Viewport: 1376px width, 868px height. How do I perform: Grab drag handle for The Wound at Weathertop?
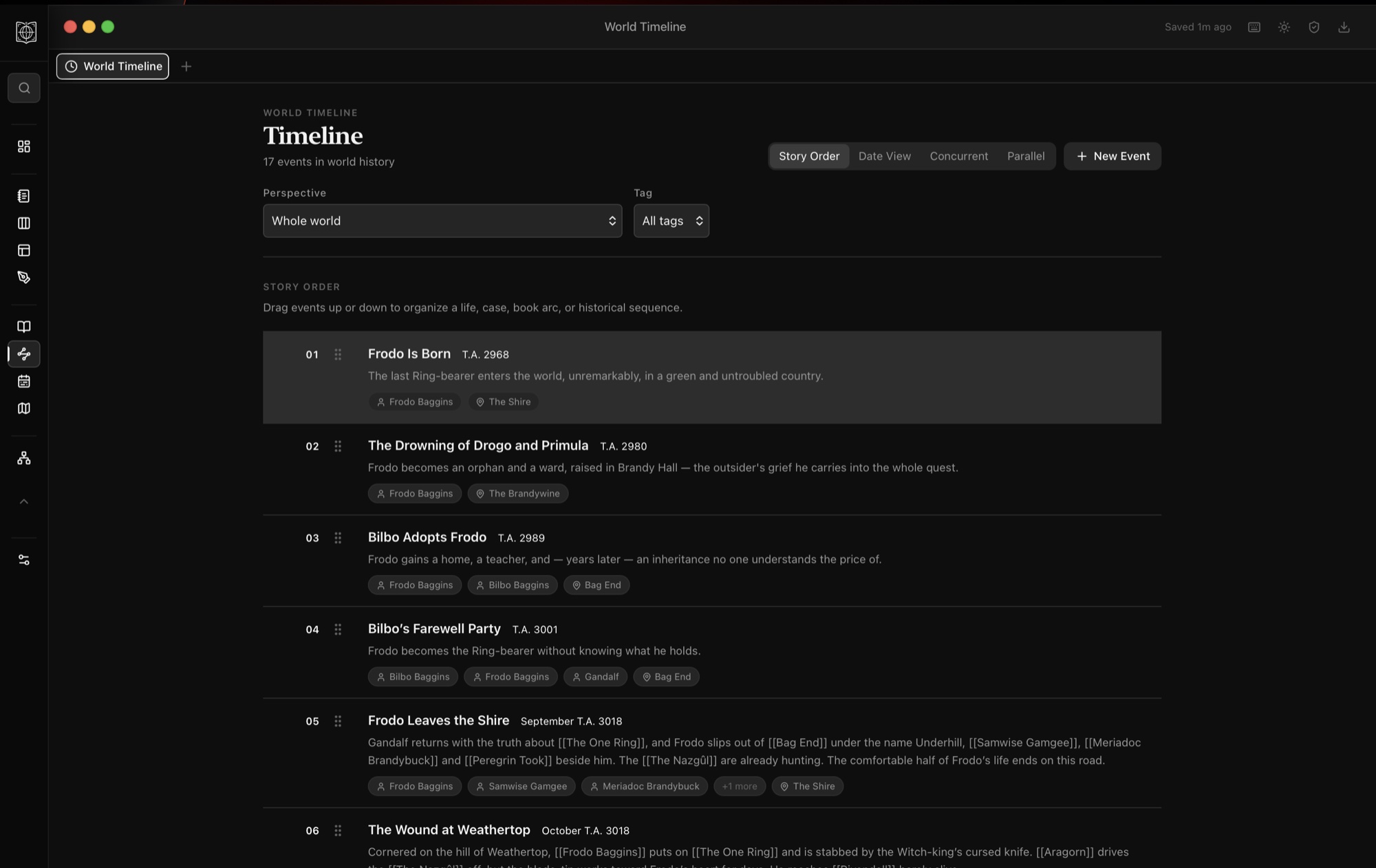pyautogui.click(x=338, y=830)
